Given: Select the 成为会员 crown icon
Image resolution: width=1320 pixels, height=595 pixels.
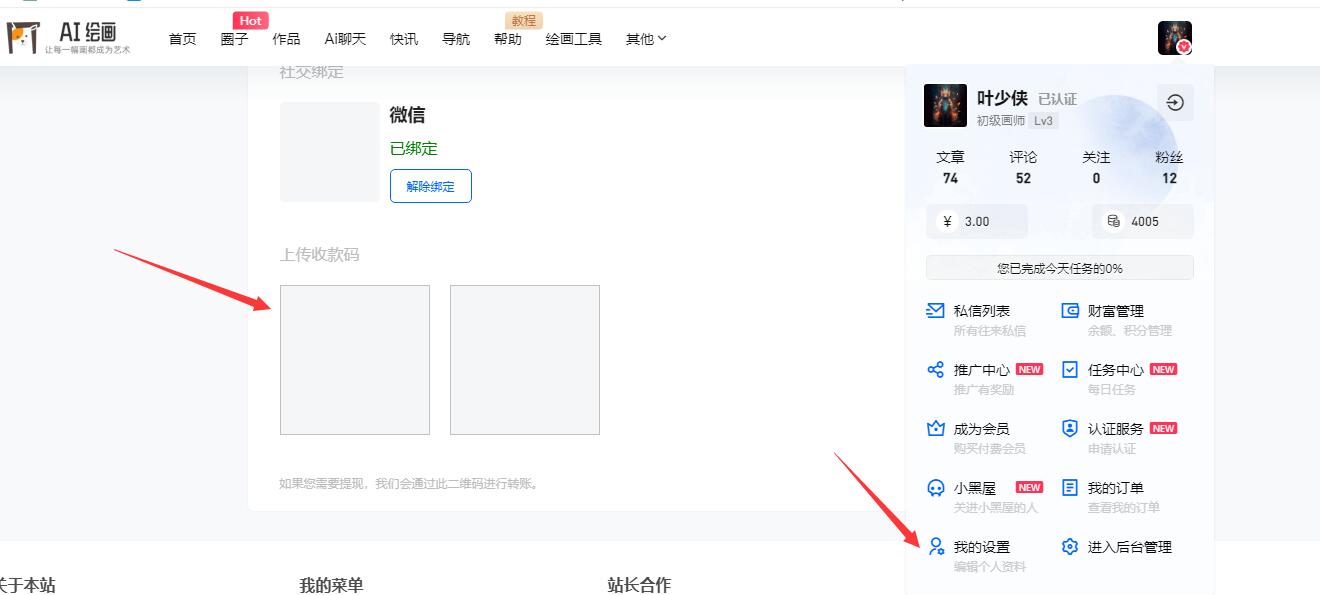Looking at the screenshot, I should tap(935, 429).
